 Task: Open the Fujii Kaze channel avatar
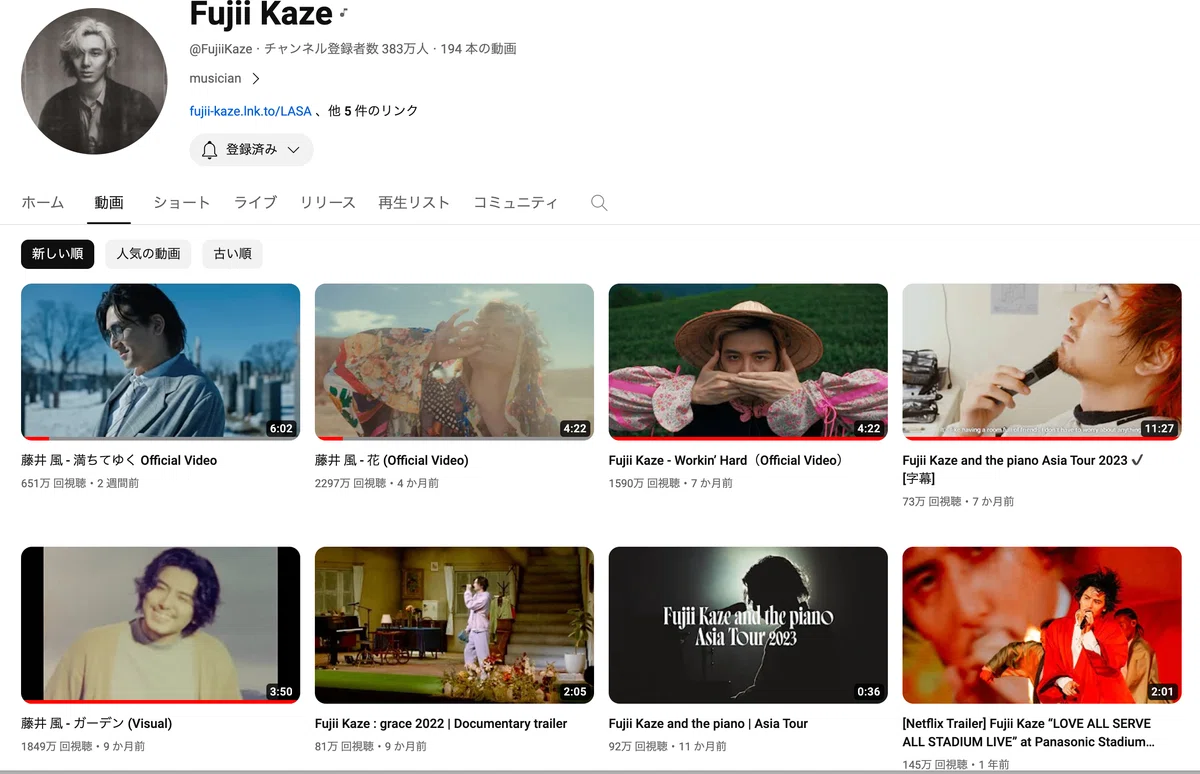[94, 81]
